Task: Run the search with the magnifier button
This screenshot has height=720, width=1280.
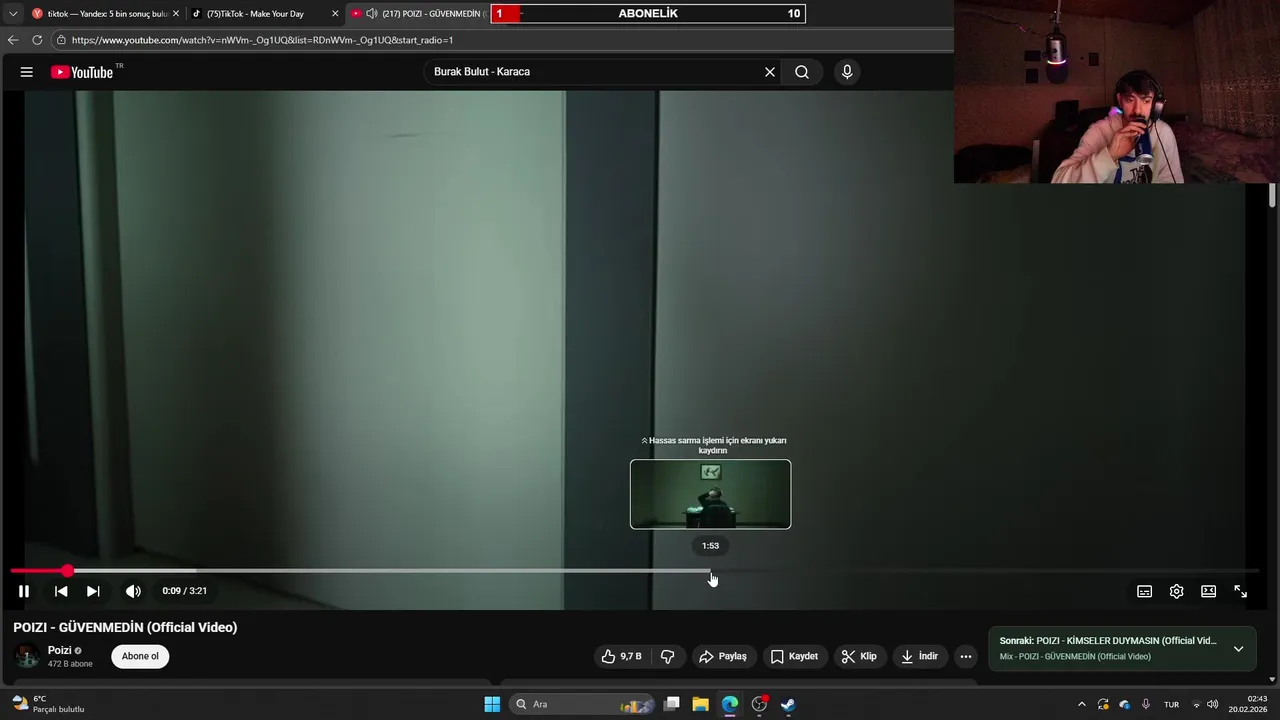Action: 802,72
